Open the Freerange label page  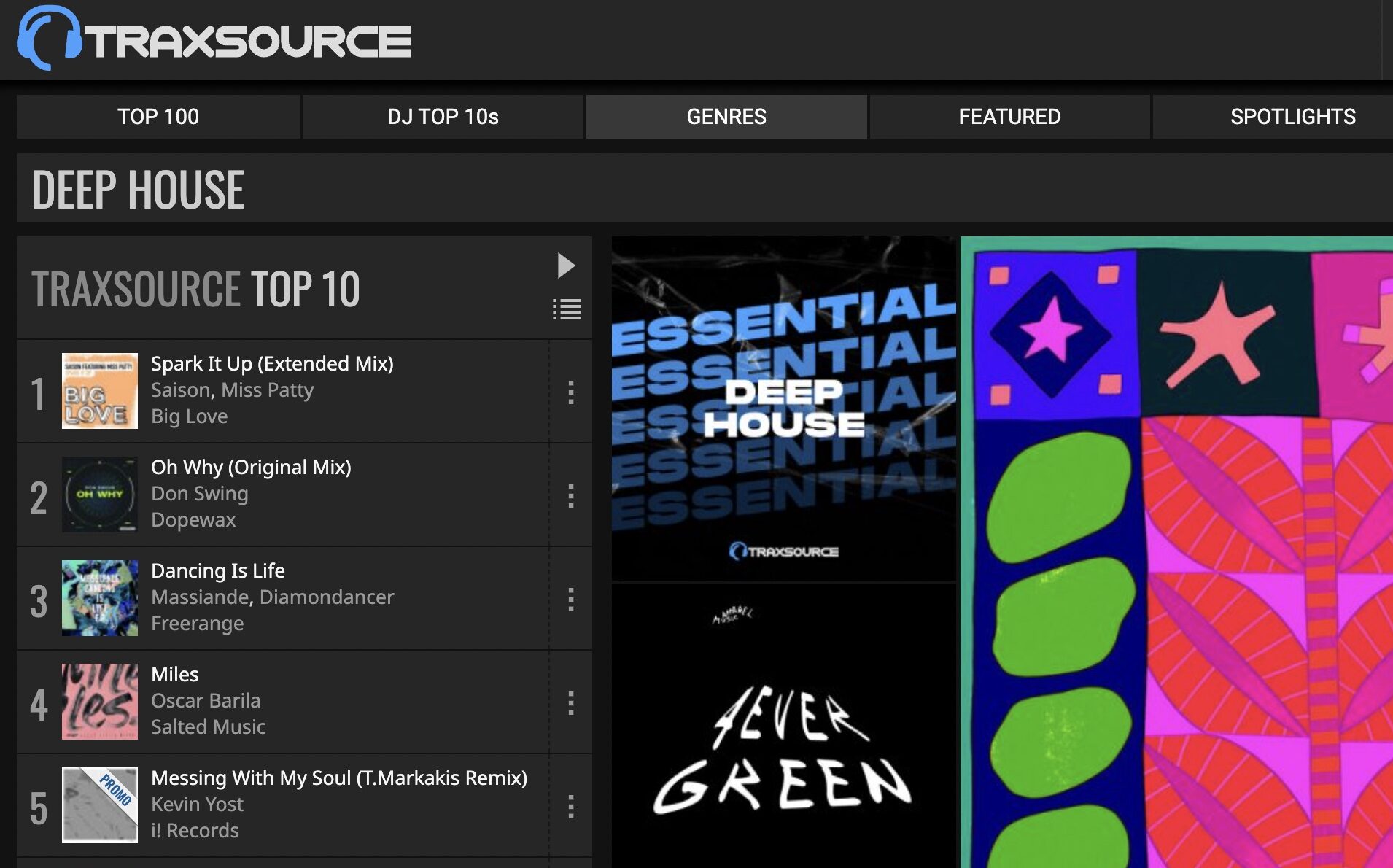[198, 624]
